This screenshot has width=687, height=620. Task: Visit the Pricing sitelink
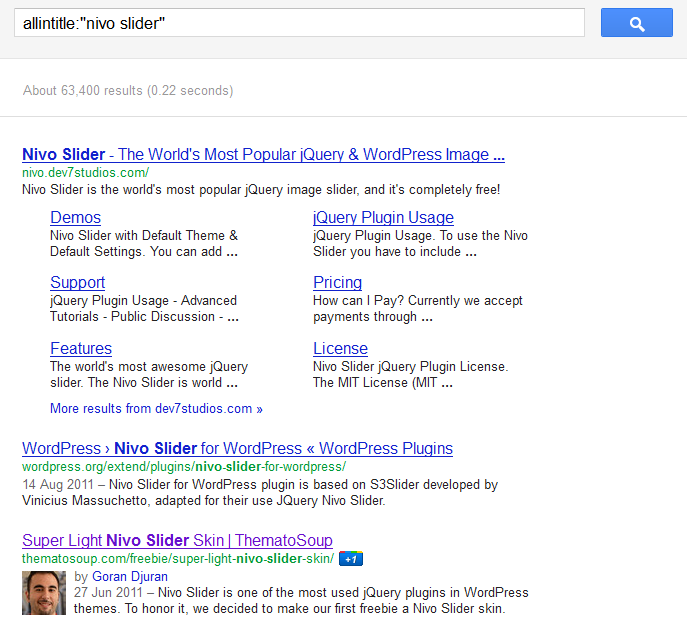pos(337,283)
